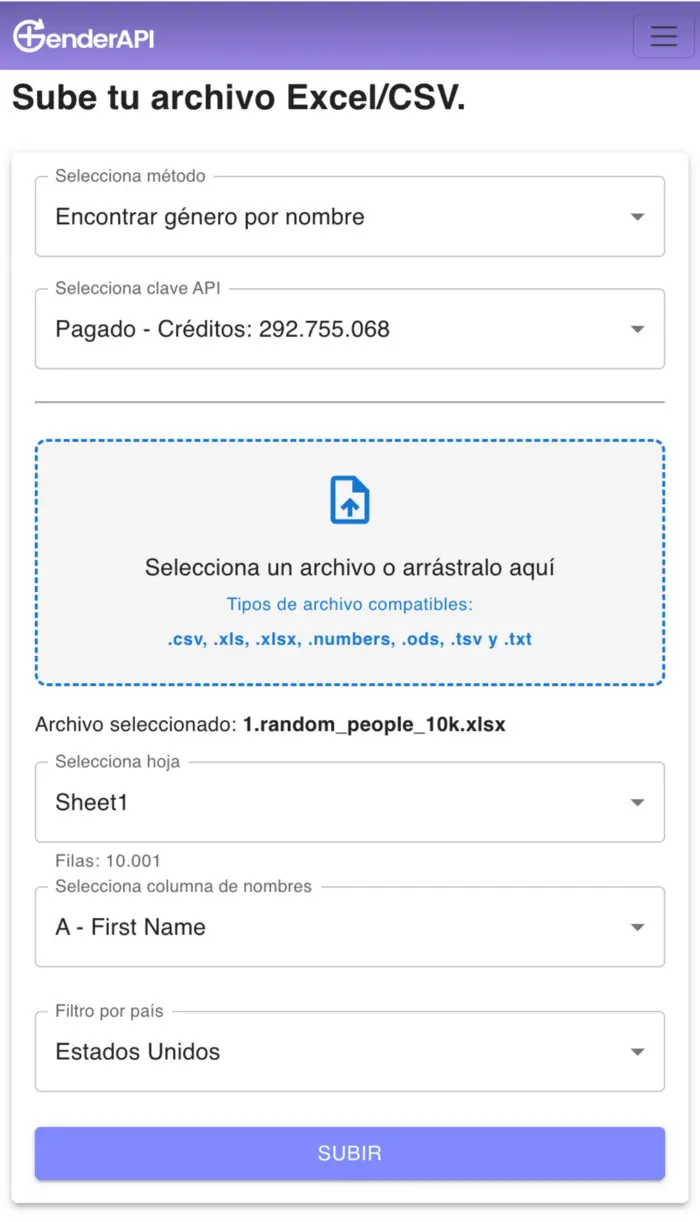Expand the sheet selection arrow
Screen dimensions: 700x1222
[637, 802]
